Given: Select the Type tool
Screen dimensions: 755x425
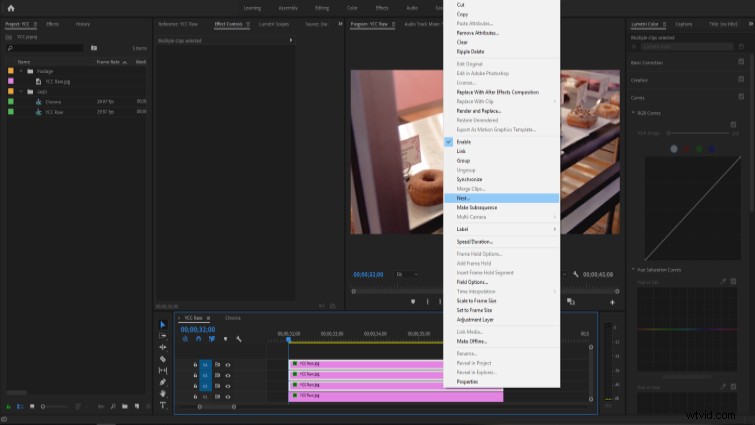Looking at the screenshot, I should pyautogui.click(x=163, y=405).
